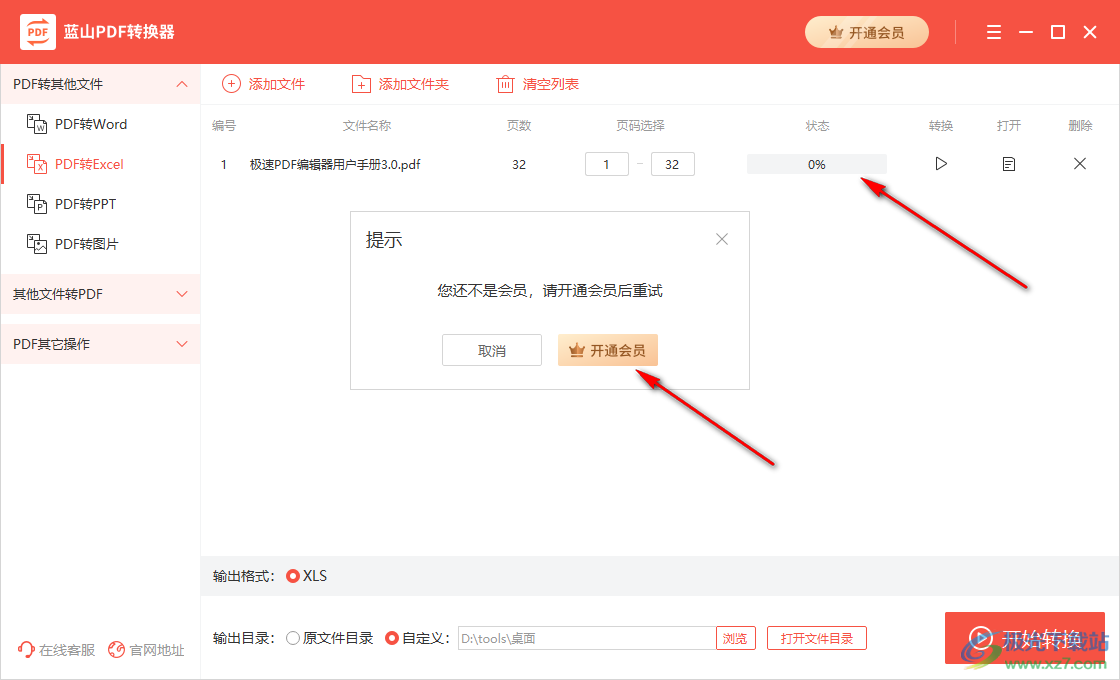Select PDF转PPT in the sidebar

[71, 204]
